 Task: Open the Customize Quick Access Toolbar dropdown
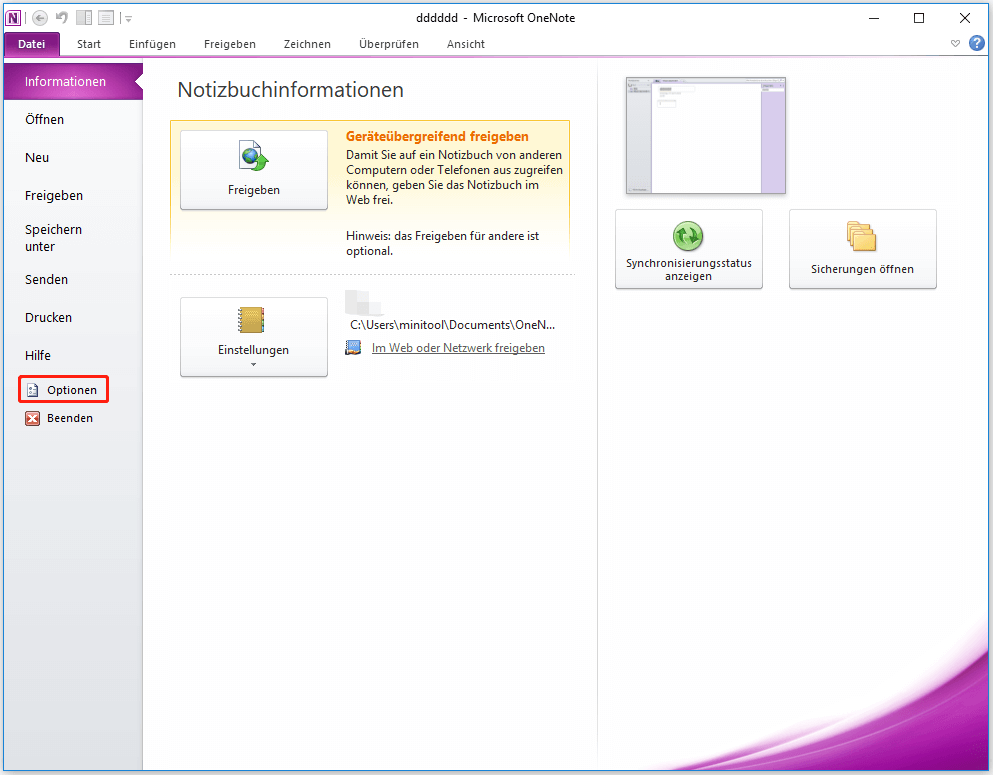coord(128,18)
